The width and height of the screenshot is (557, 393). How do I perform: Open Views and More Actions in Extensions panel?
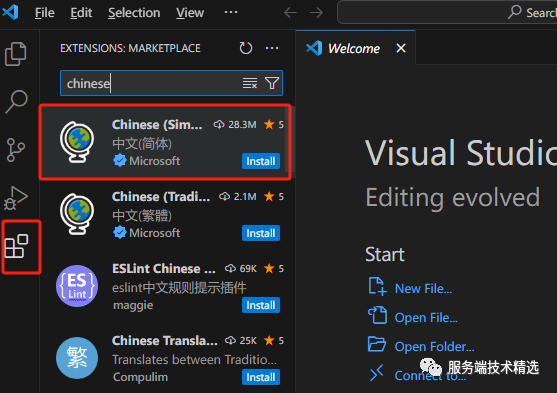click(x=272, y=48)
